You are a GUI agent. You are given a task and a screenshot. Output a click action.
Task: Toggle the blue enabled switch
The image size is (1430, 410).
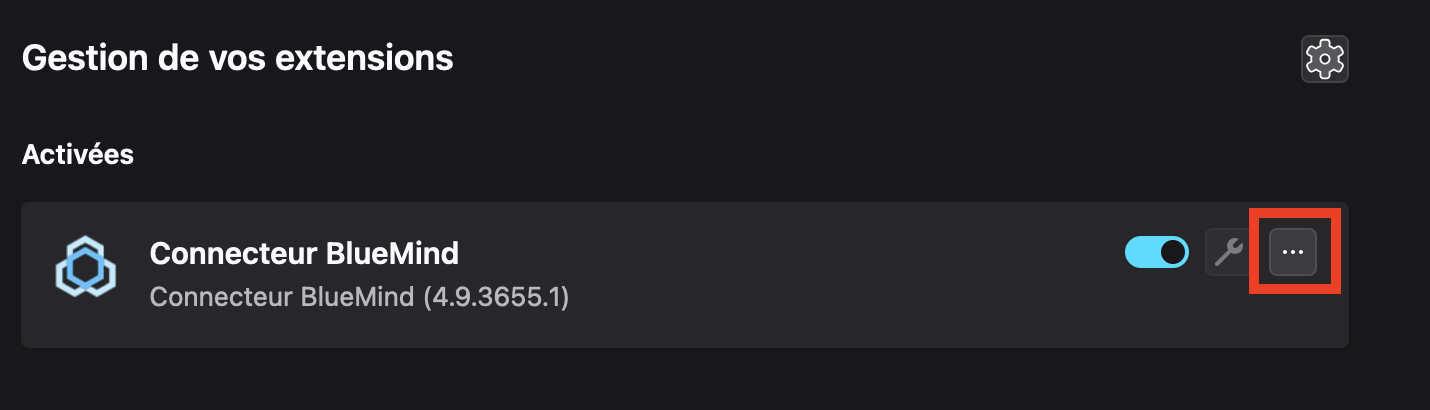coord(1157,253)
